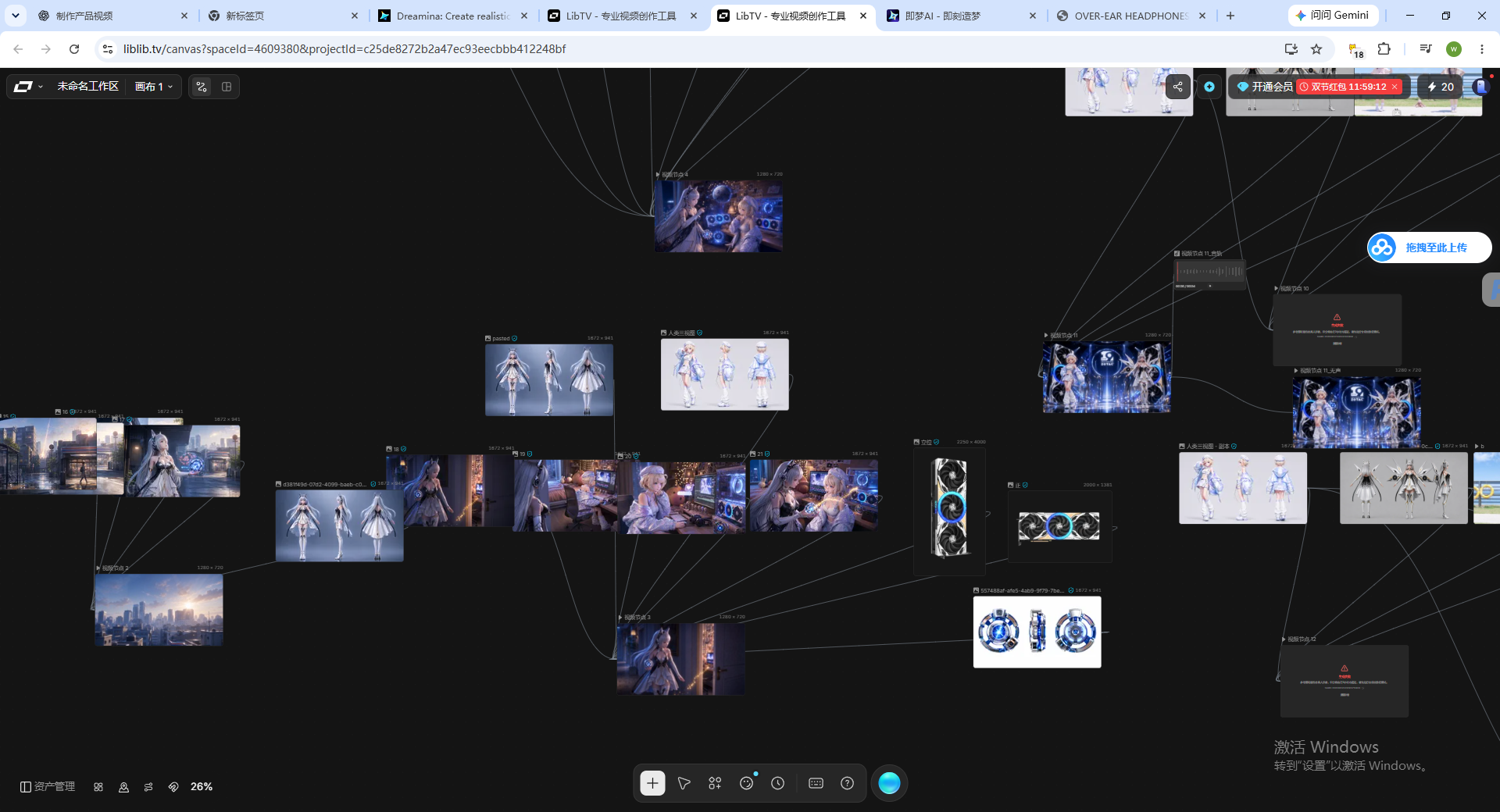The height and width of the screenshot is (812, 1500).
Task: Click the connection routing icon in bottom bar
Action: point(148,787)
